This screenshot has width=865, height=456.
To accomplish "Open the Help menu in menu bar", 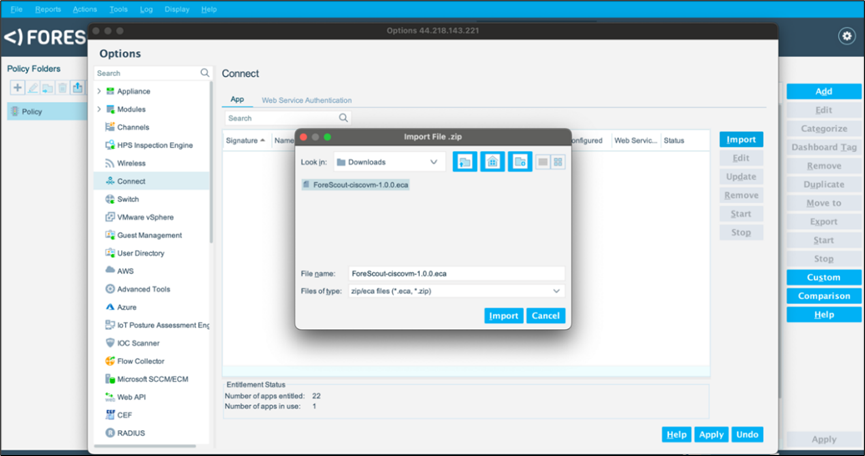I will click(x=209, y=9).
